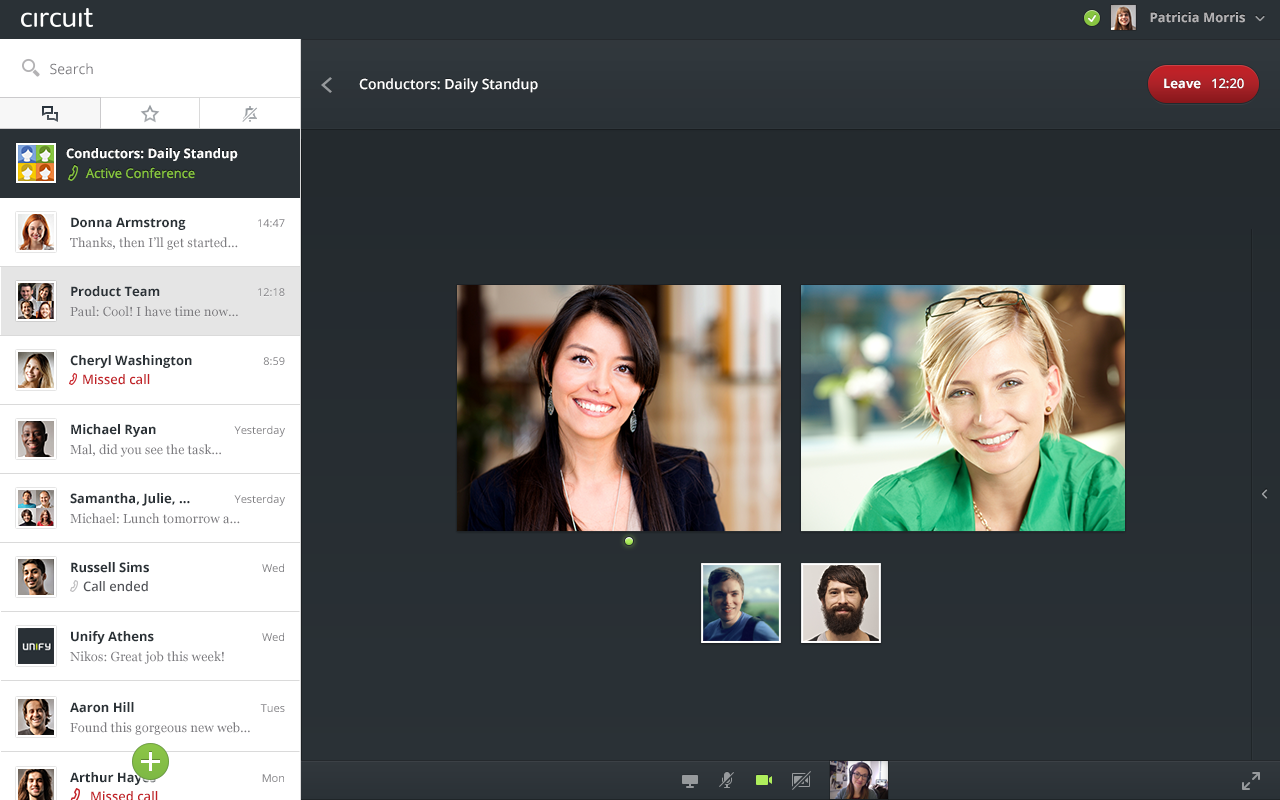Click Active Conference status text

click(x=140, y=173)
